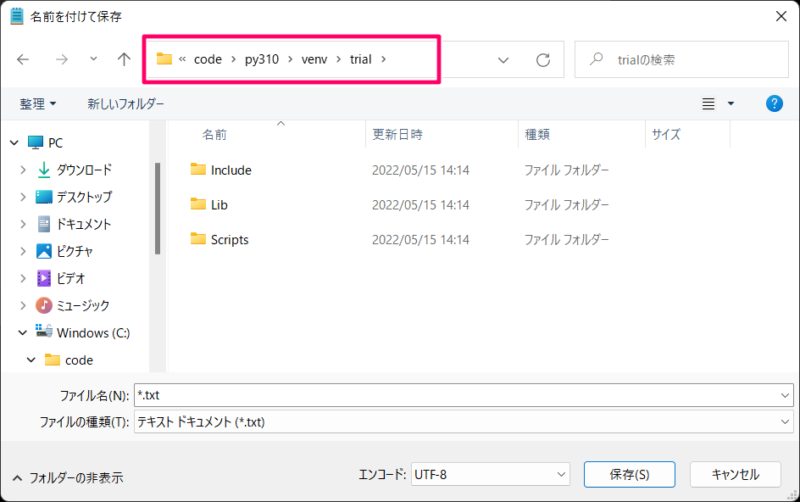Collapse the Windows (C:) tree node
Image resolution: width=800 pixels, height=502 pixels.
coord(24,333)
